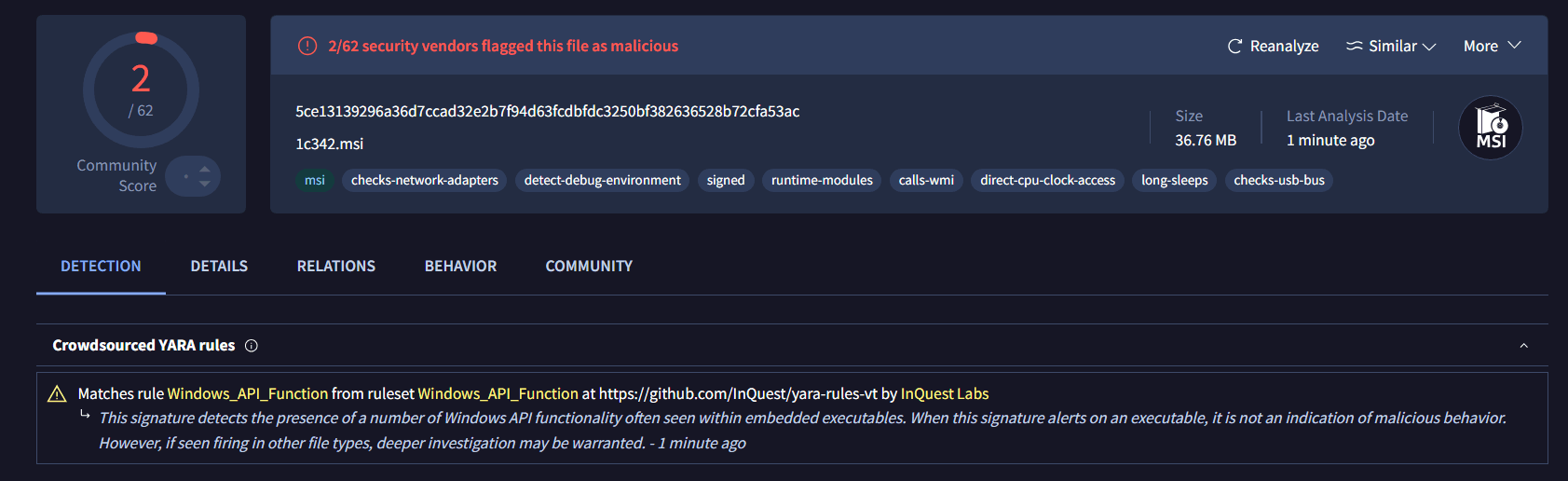1568x481 pixels.
Task: Click the MSI file type icon
Action: pos(1491,128)
